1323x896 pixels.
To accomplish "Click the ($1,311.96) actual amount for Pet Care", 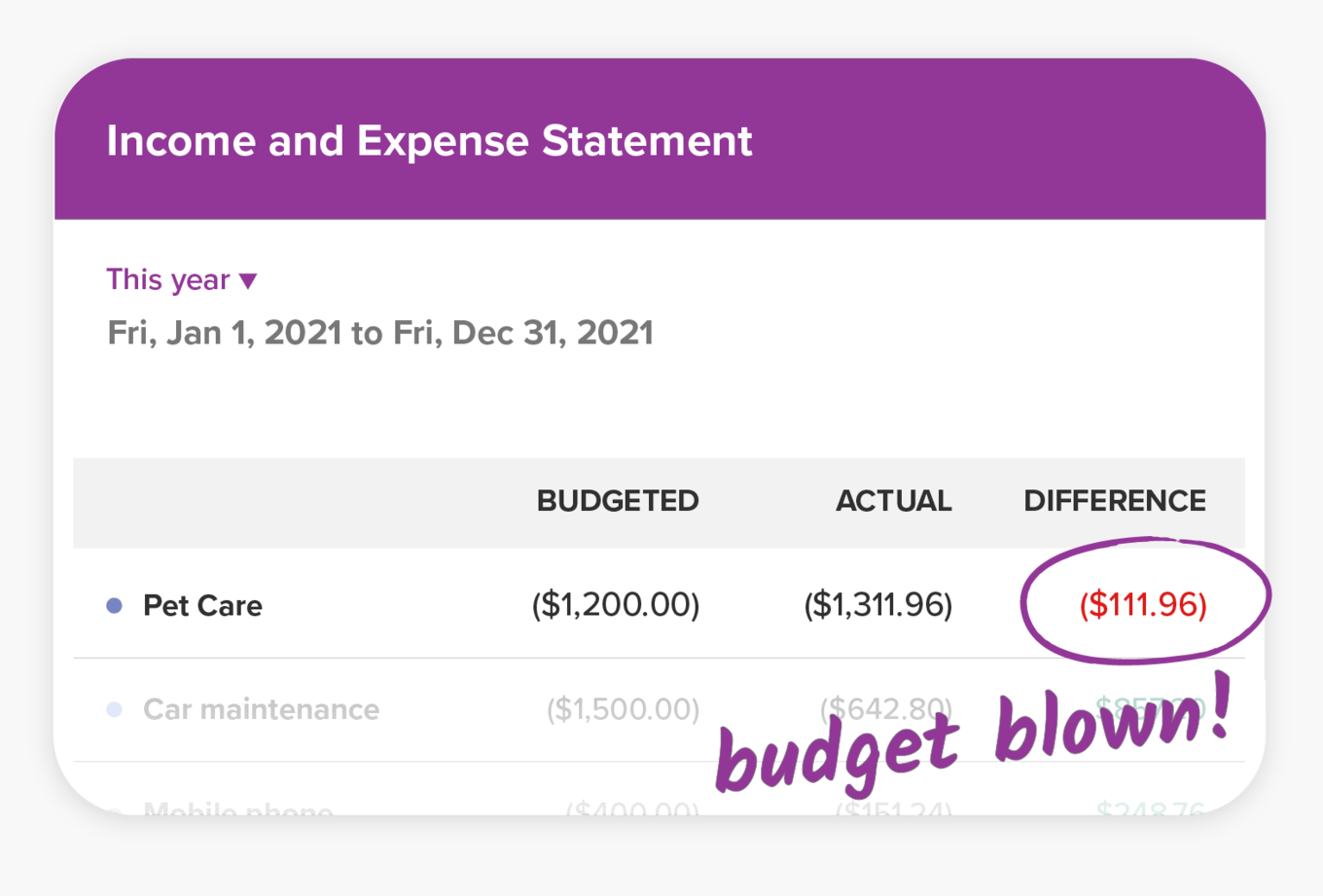I will [876, 604].
